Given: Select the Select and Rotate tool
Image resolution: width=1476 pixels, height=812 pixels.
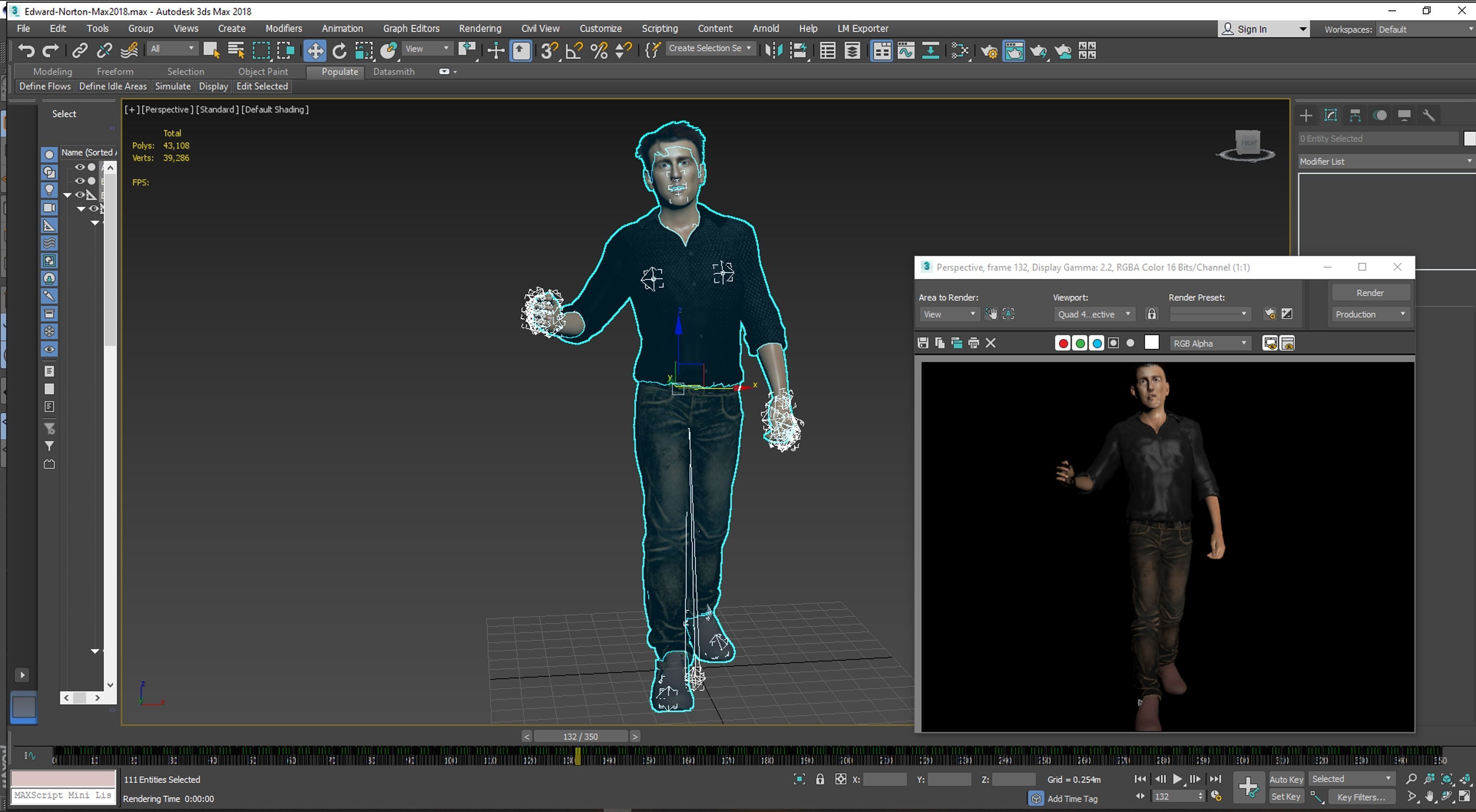Looking at the screenshot, I should pos(339,51).
